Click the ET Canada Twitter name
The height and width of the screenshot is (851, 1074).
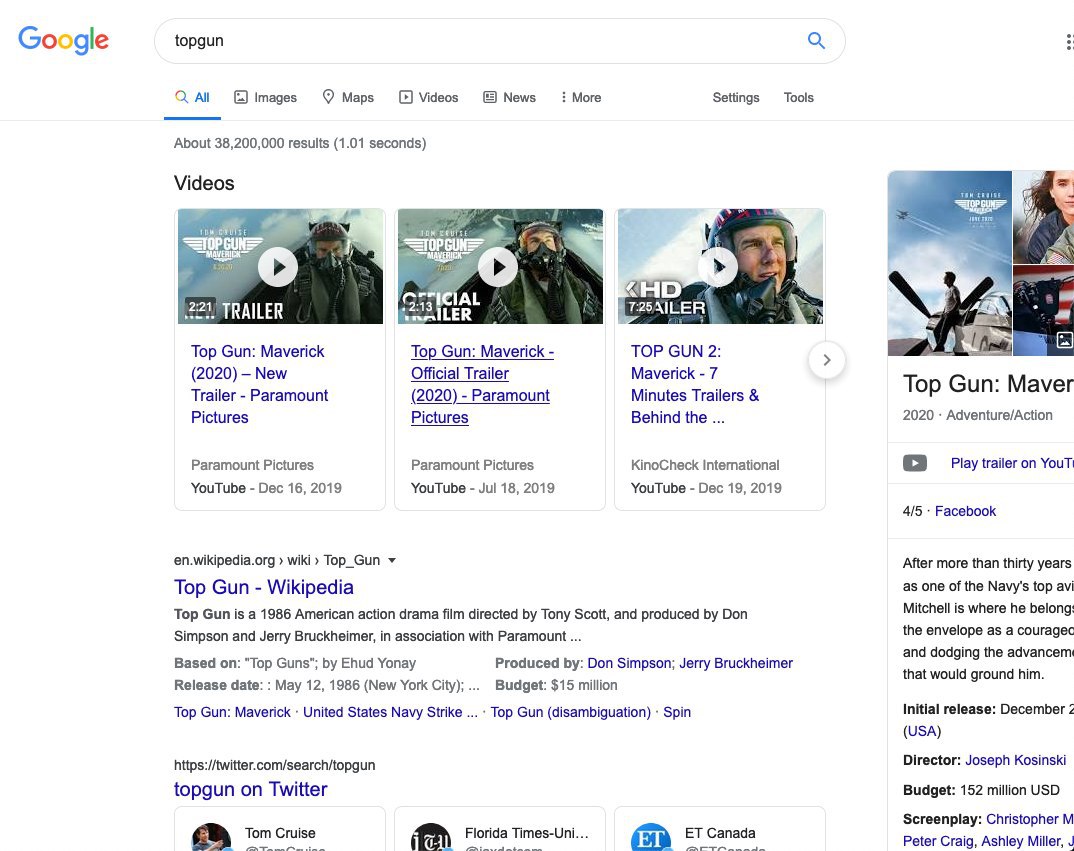(x=720, y=833)
